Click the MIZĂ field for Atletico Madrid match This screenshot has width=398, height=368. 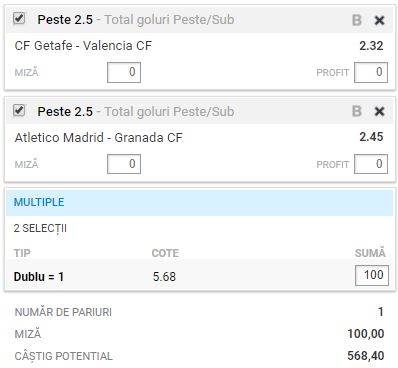(x=124, y=164)
